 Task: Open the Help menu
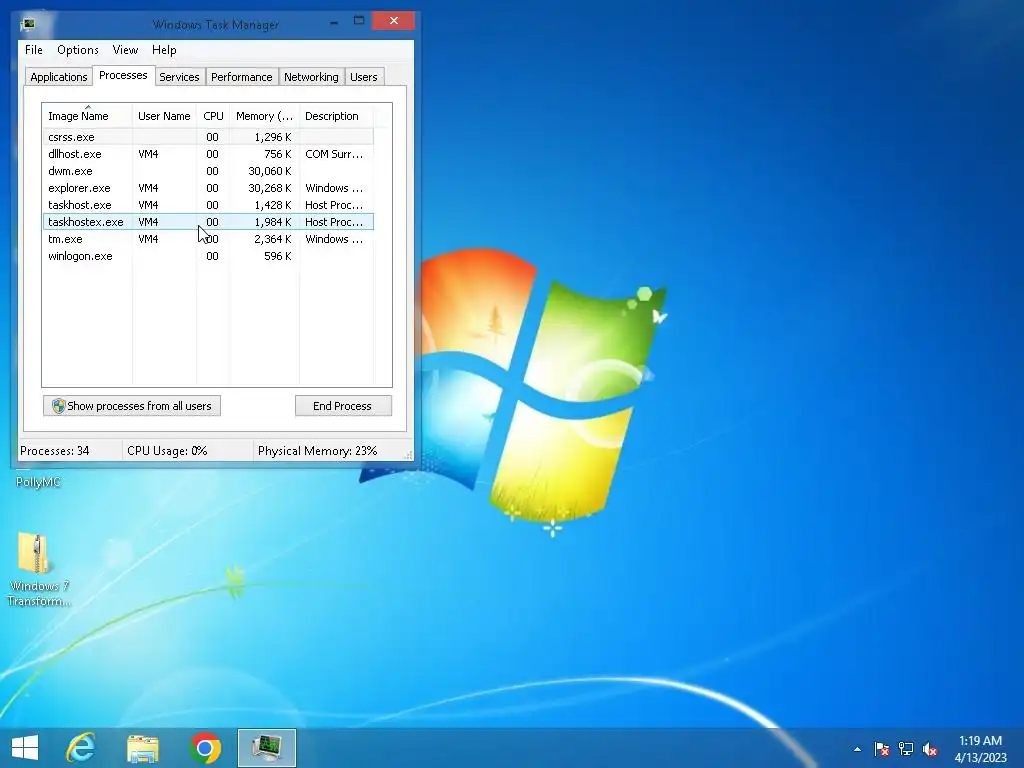pos(164,50)
